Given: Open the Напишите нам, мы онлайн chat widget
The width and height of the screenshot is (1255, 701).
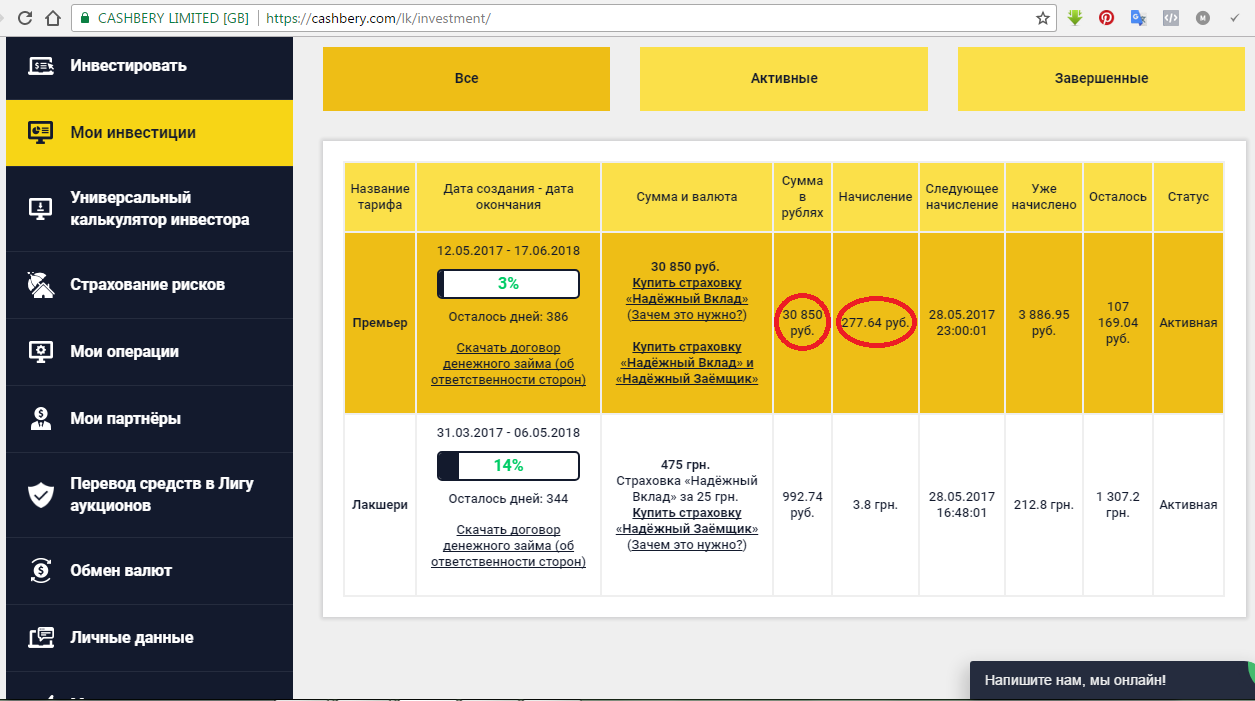Looking at the screenshot, I should 1111,680.
